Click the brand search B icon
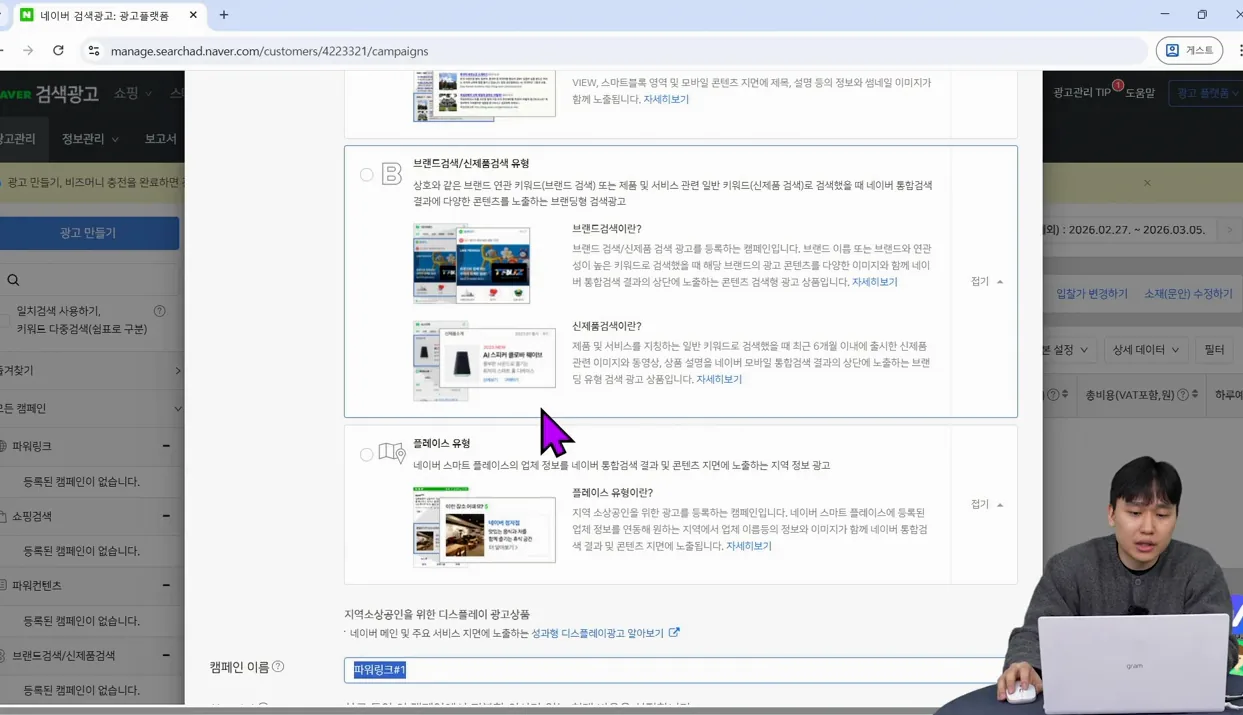The height and width of the screenshot is (715, 1243). 392,174
